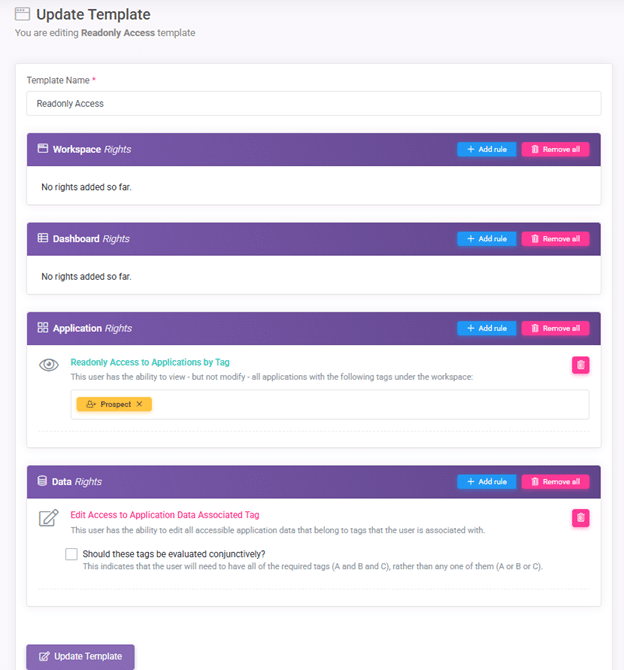Delete the Readonly Access to Applications rule

tap(580, 365)
